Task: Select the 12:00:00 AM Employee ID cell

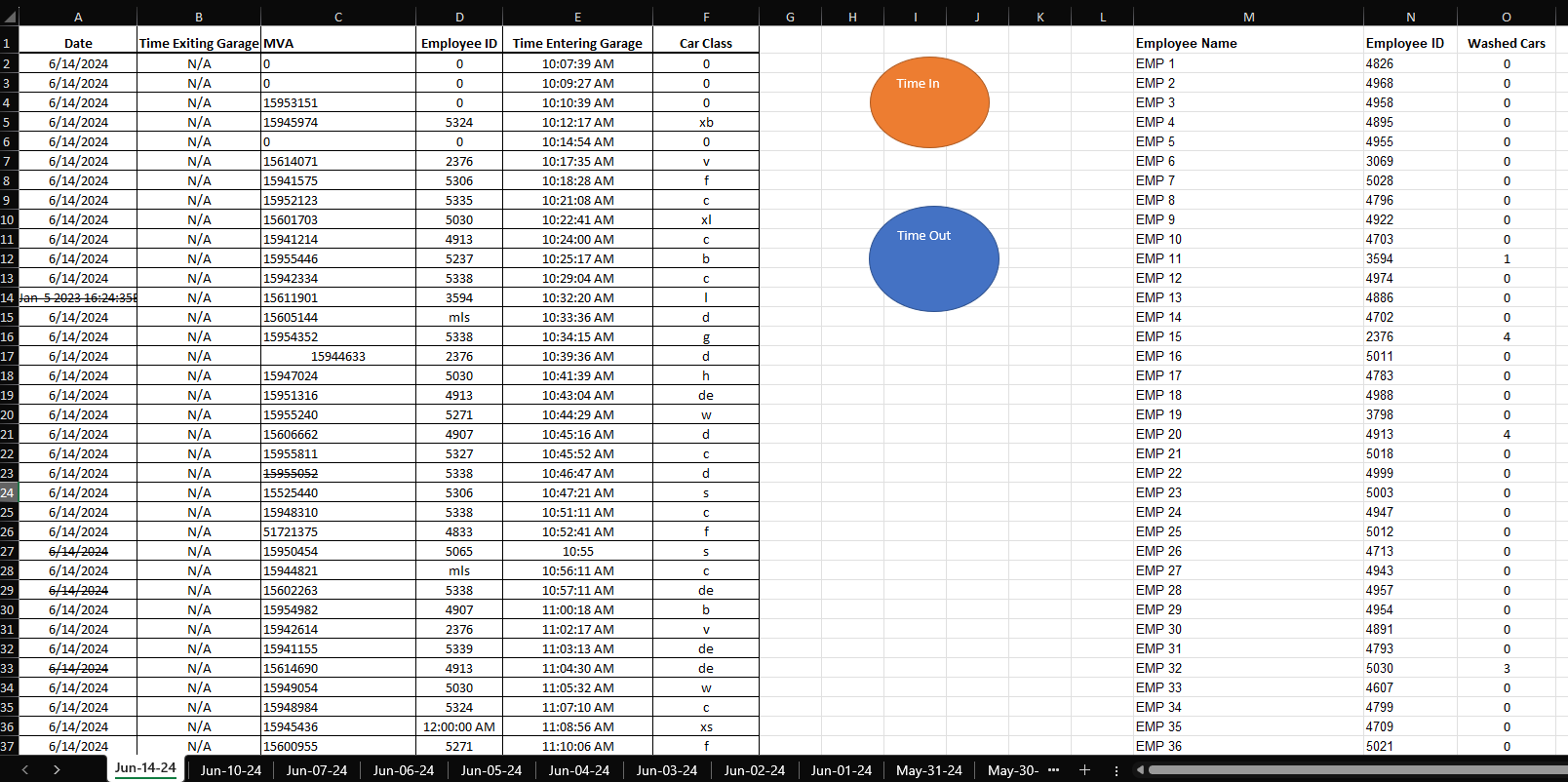Action: (459, 726)
